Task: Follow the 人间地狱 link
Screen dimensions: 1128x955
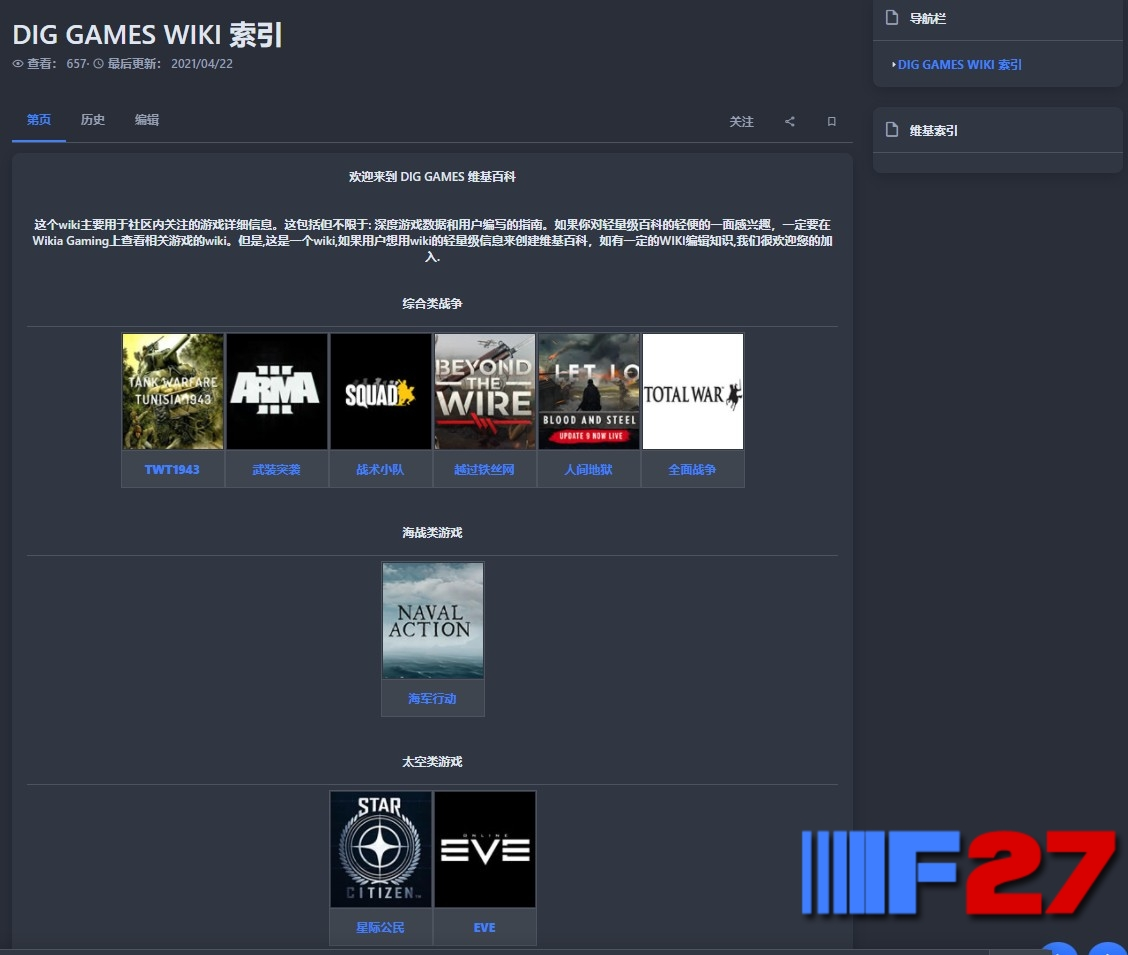Action: point(588,470)
